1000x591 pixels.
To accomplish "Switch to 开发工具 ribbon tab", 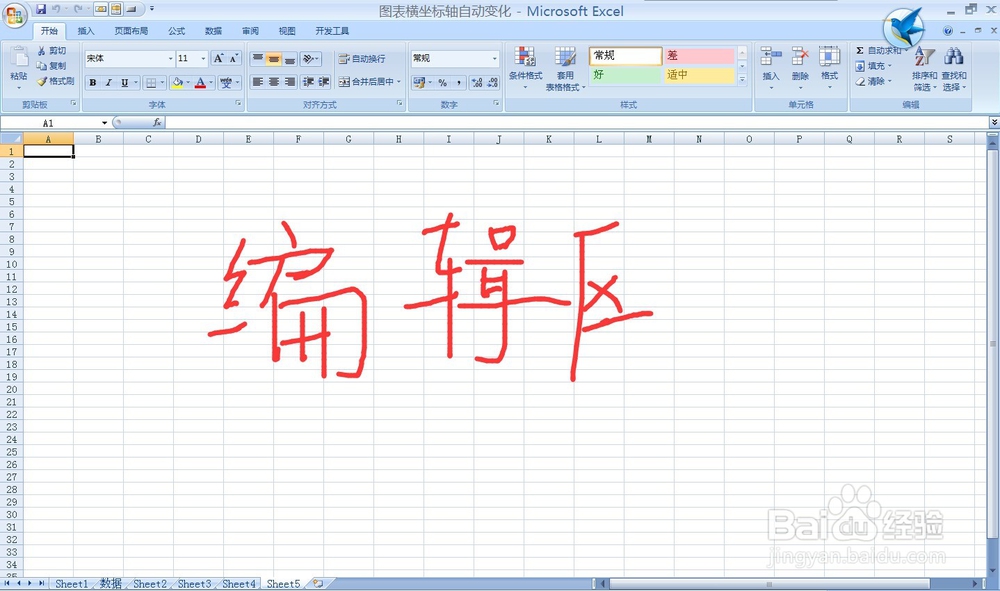I will point(332,31).
